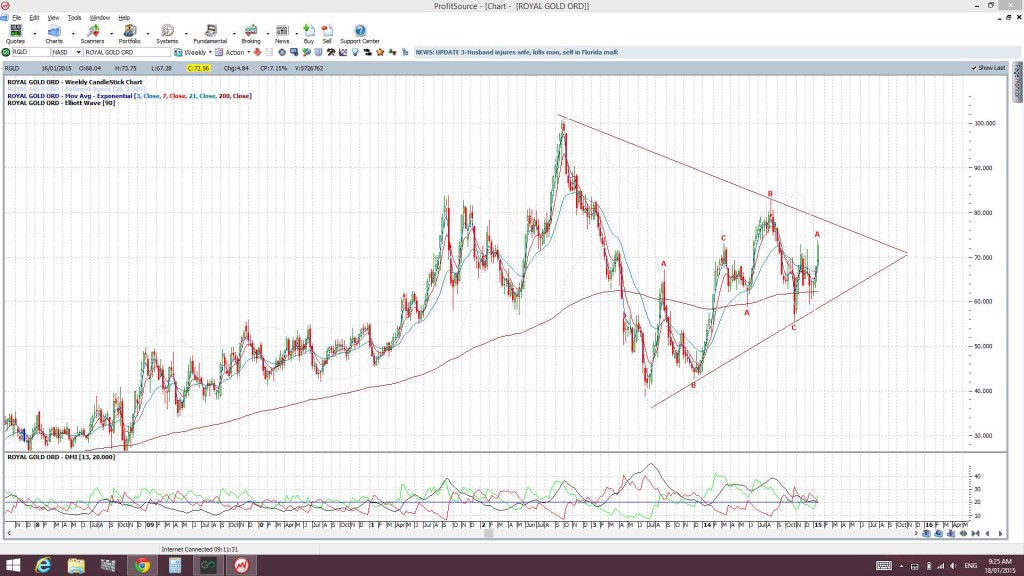This screenshot has width=1024, height=576.
Task: Step chart right with the bottom-right arrow
Action: tap(1000, 534)
